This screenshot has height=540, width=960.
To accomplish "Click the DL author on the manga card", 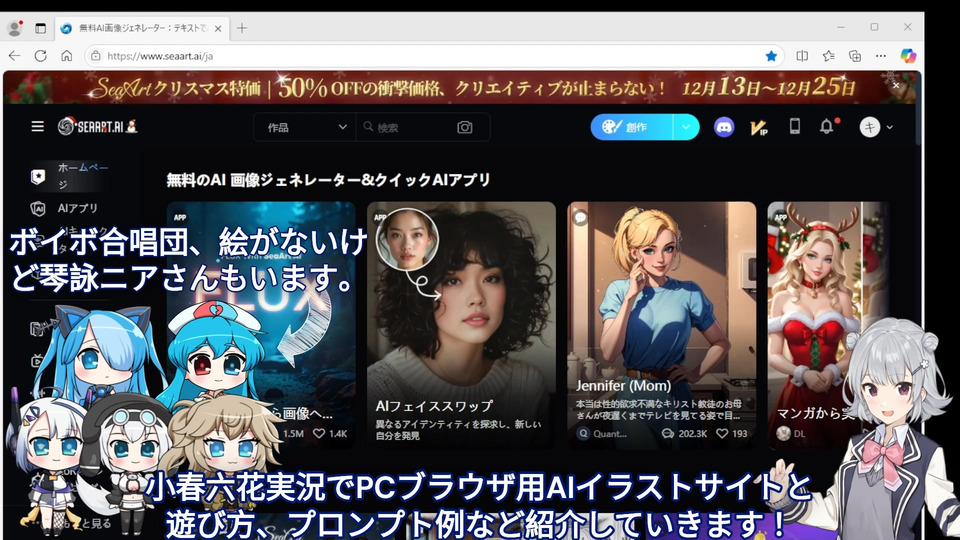I will pos(792,433).
